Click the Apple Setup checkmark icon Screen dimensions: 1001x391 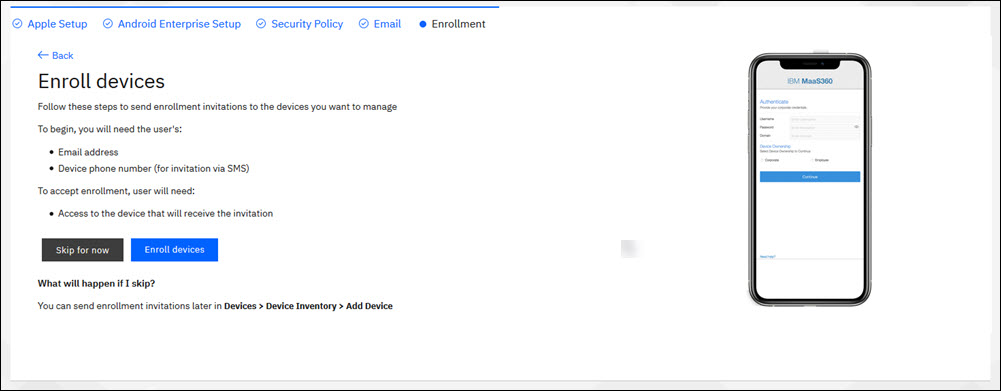17,24
